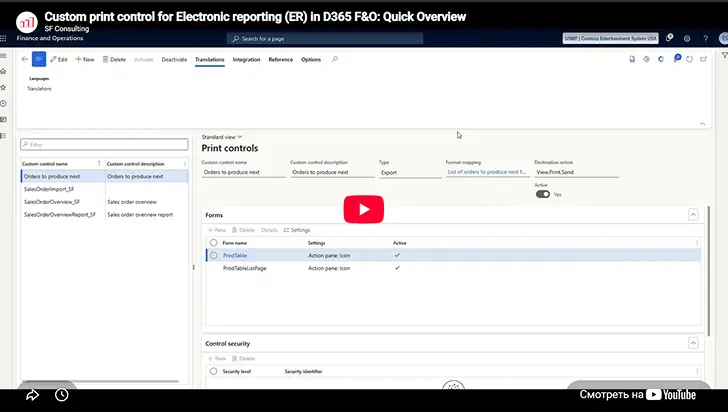728x412 pixels.
Task: Open the USMF company selector
Action: pos(610,39)
